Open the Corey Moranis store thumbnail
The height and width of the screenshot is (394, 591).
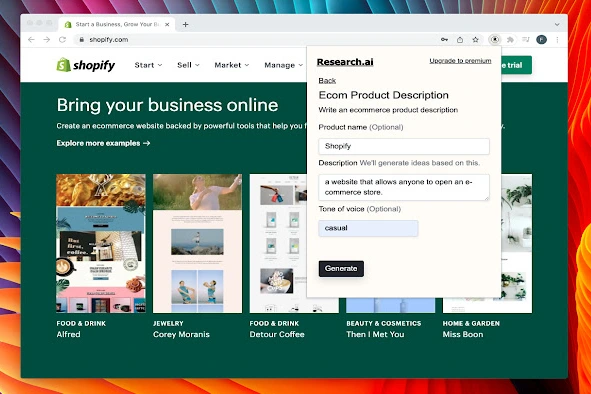(x=197, y=243)
